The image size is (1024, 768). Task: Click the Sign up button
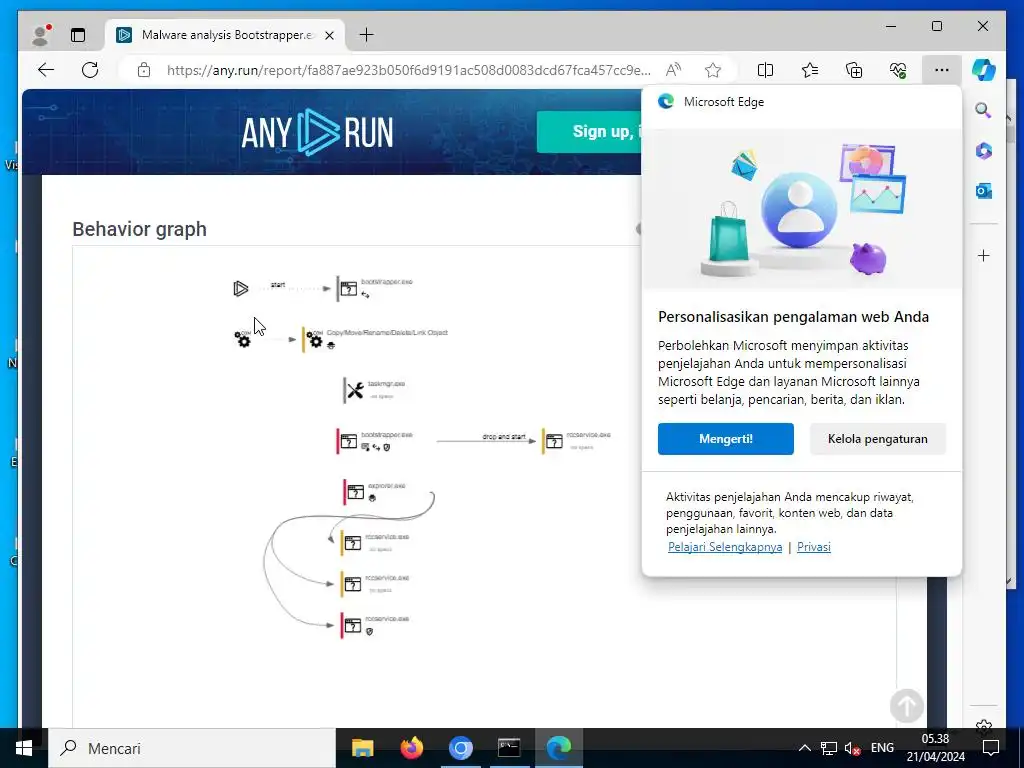[589, 131]
